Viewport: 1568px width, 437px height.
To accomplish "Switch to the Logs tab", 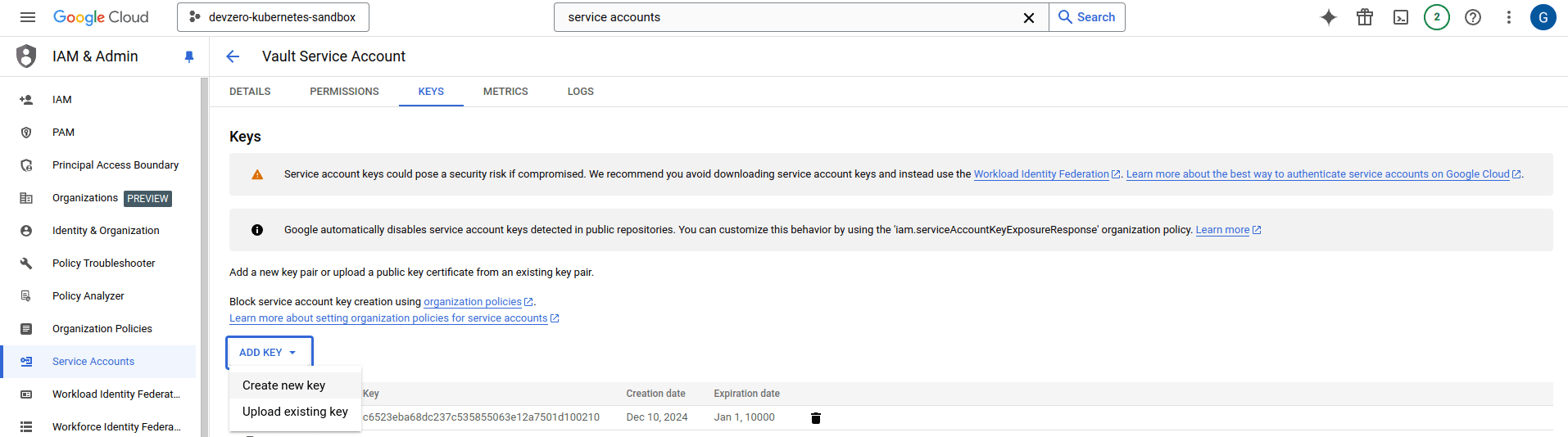I will [581, 92].
